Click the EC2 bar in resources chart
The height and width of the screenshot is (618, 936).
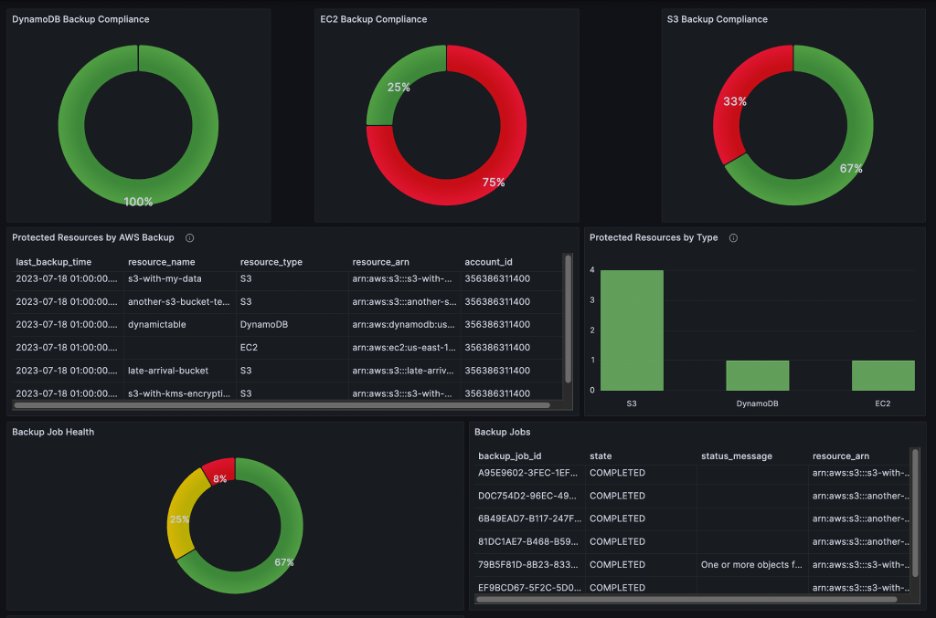[883, 376]
